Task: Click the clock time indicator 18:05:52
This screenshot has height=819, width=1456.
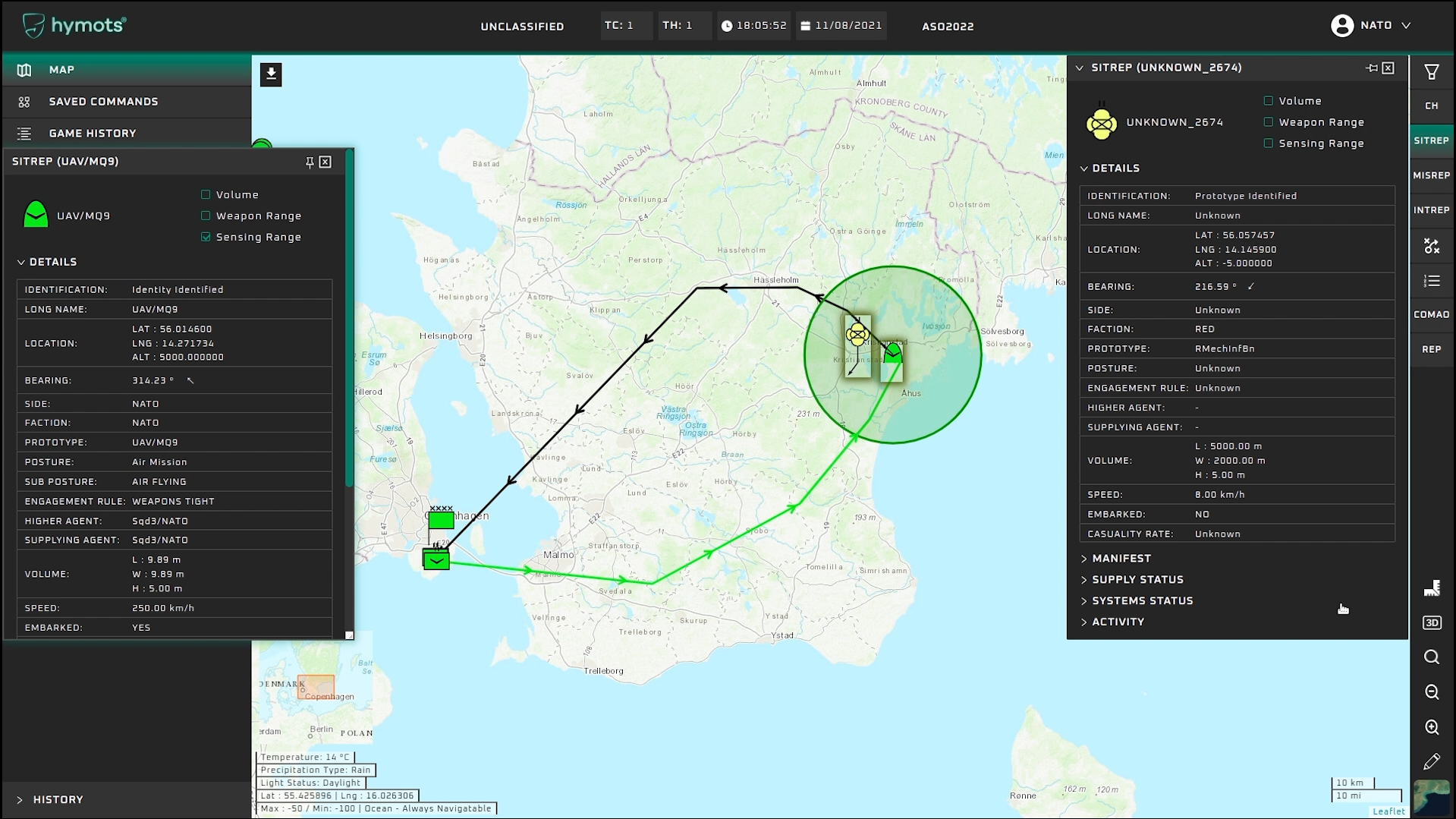Action: coord(753,26)
